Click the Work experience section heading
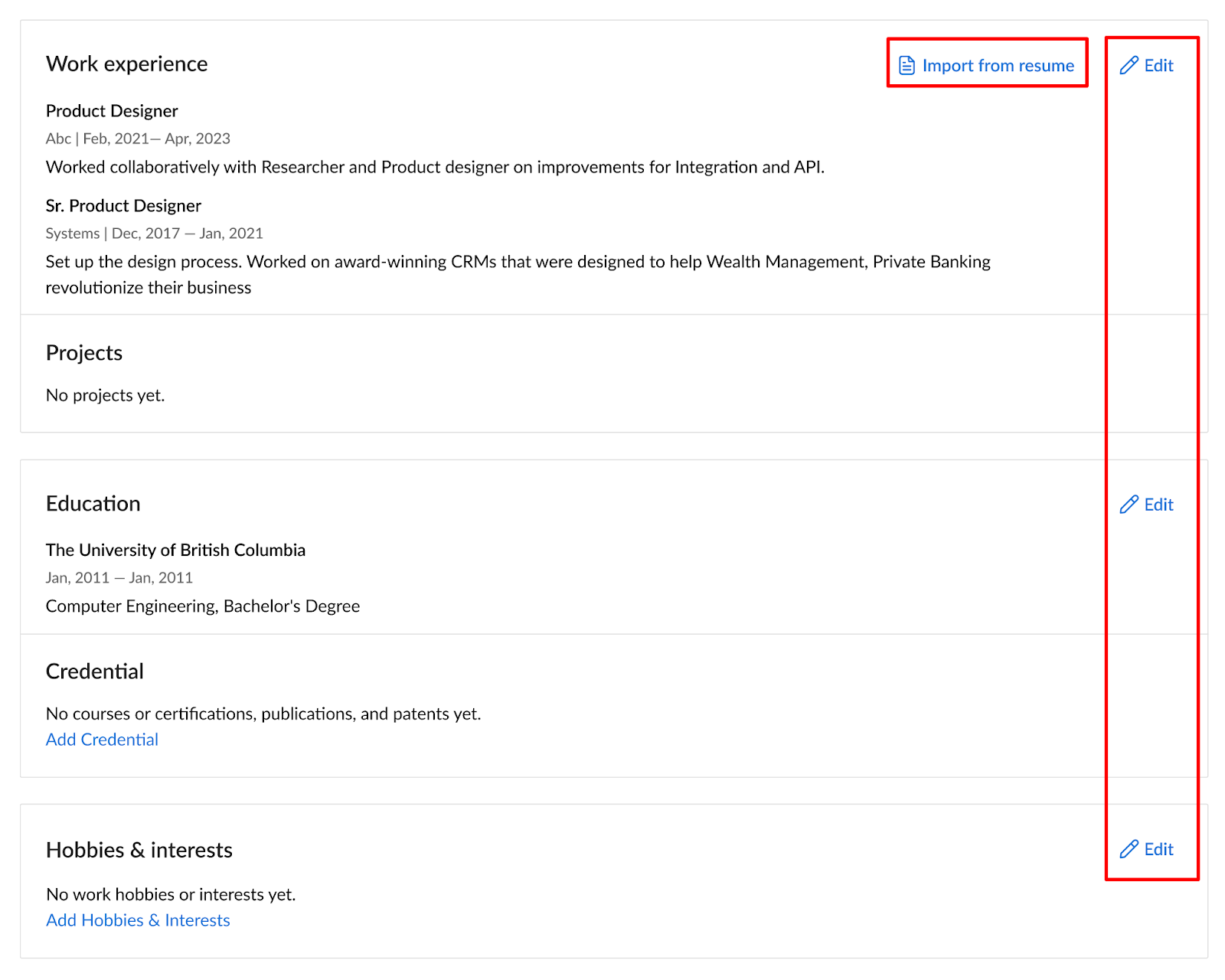Screen dimensions: 1225x980 tap(126, 64)
